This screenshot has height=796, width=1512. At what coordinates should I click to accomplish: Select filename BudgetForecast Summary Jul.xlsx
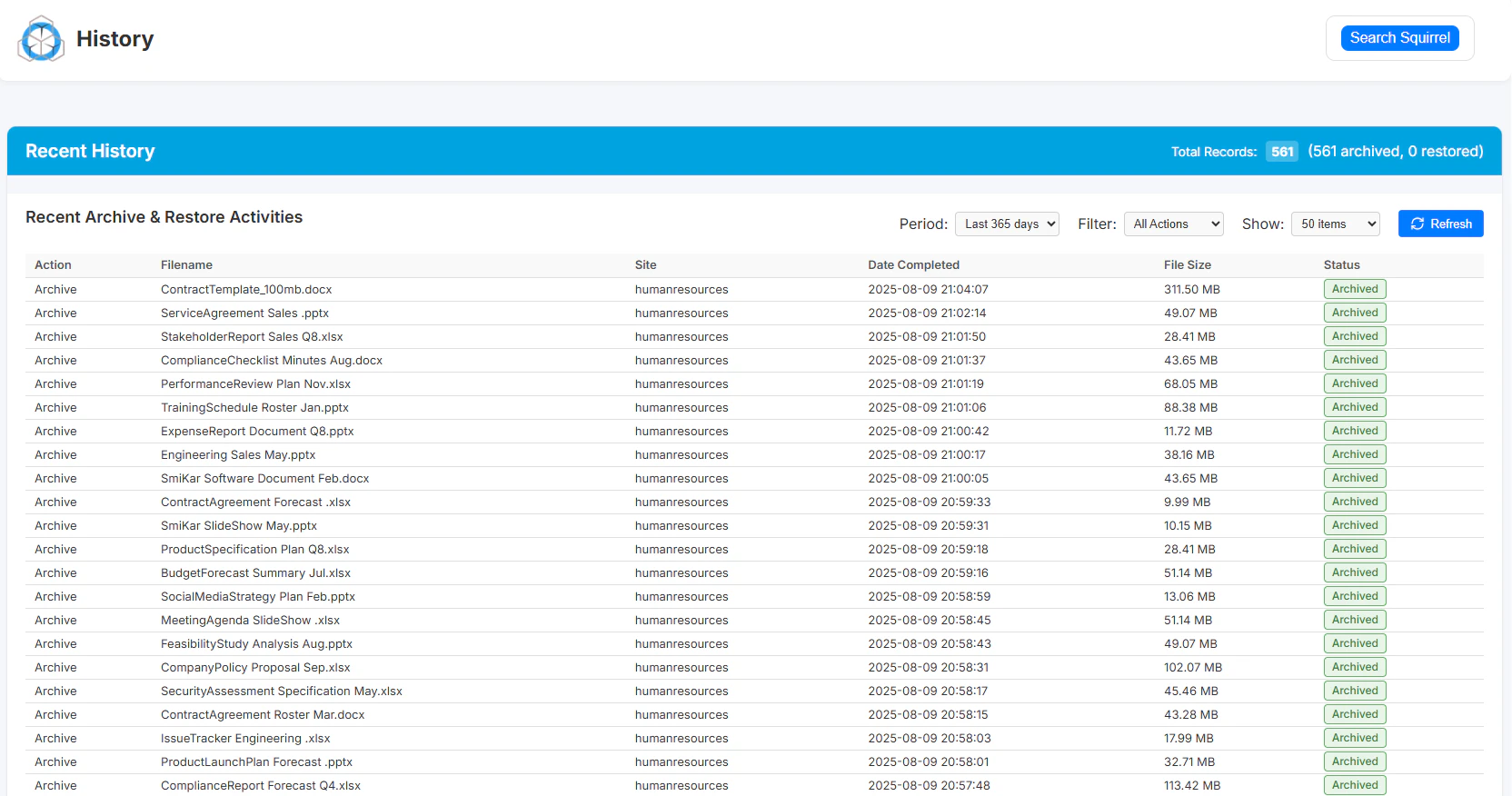tap(255, 573)
